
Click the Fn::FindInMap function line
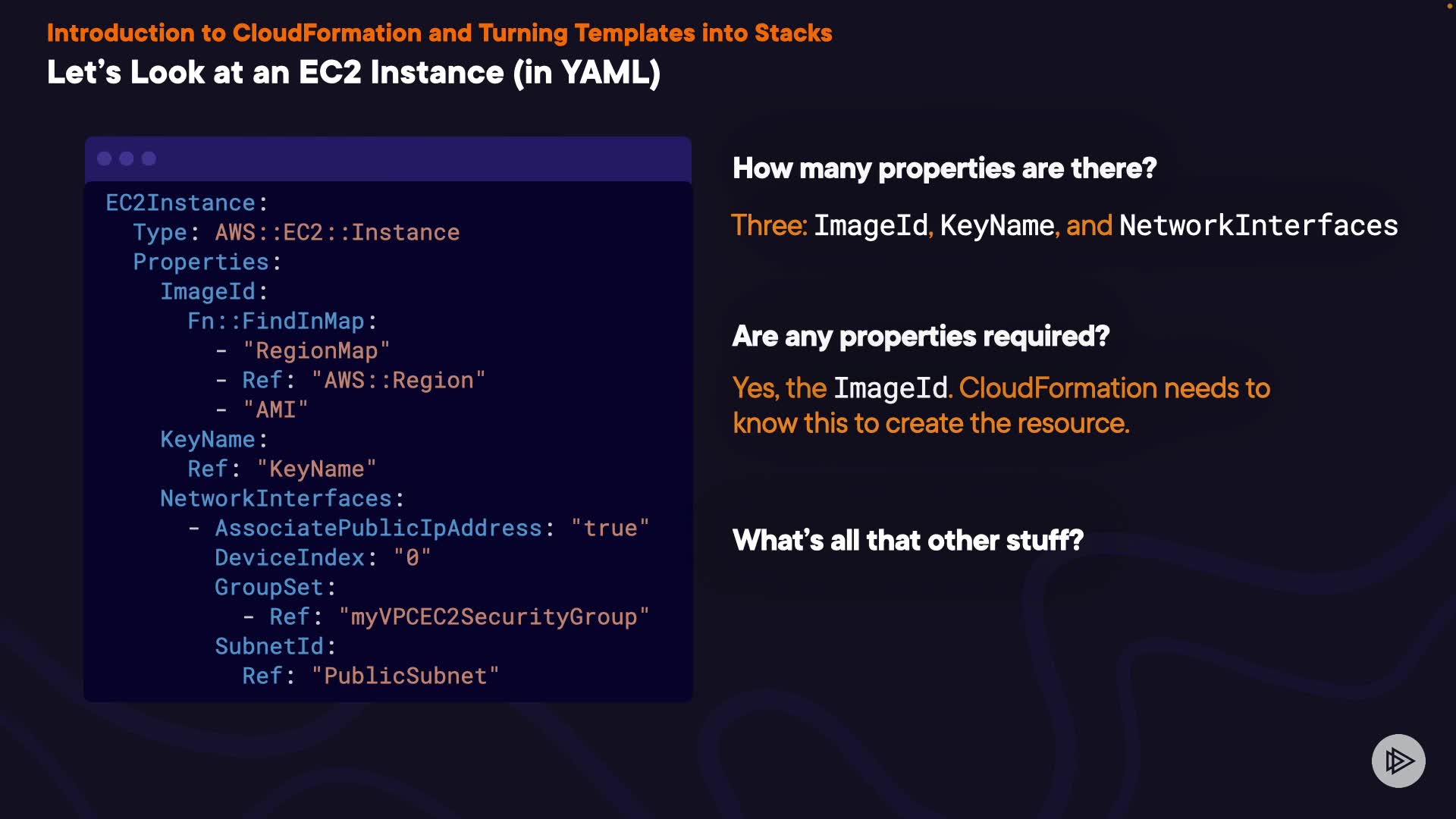[282, 322]
